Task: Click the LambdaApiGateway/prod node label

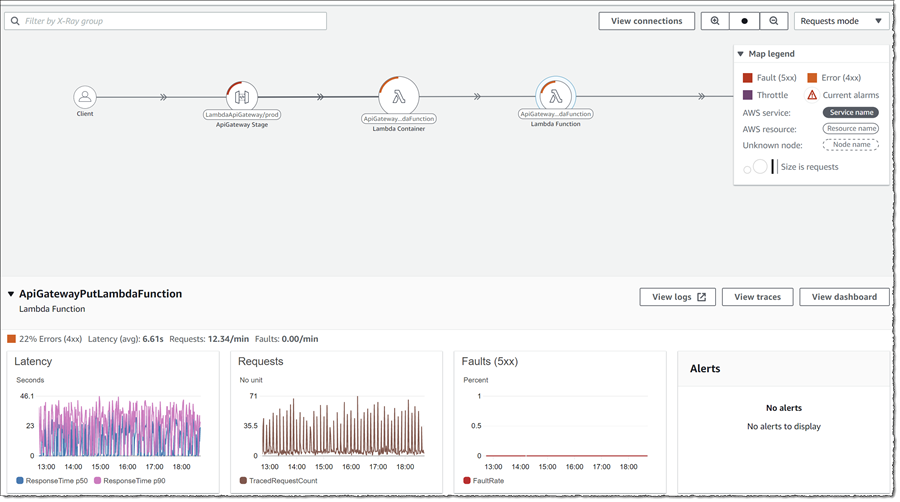Action: click(242, 115)
